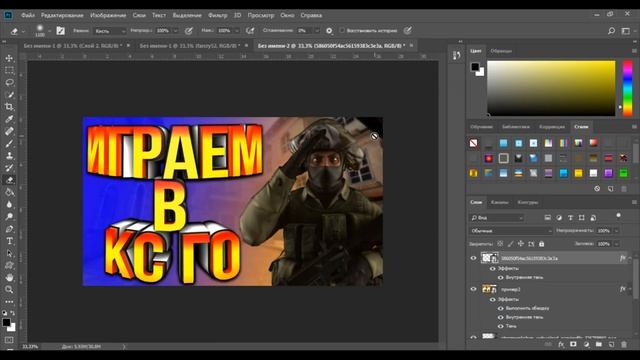This screenshot has width=640, height=360.
Task: Select the Dodge tool
Action: (x=9, y=216)
